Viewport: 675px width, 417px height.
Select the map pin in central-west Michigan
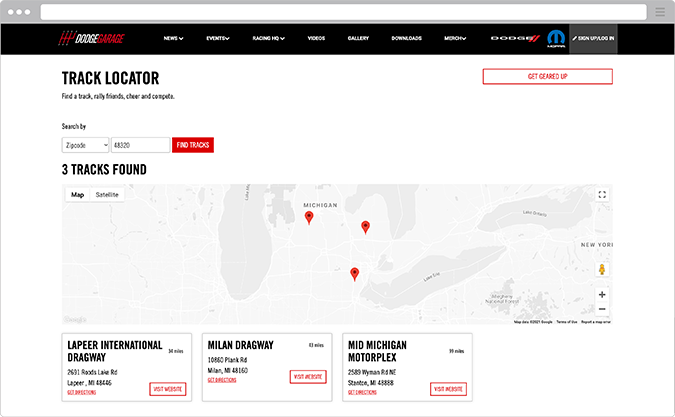pyautogui.click(x=309, y=218)
